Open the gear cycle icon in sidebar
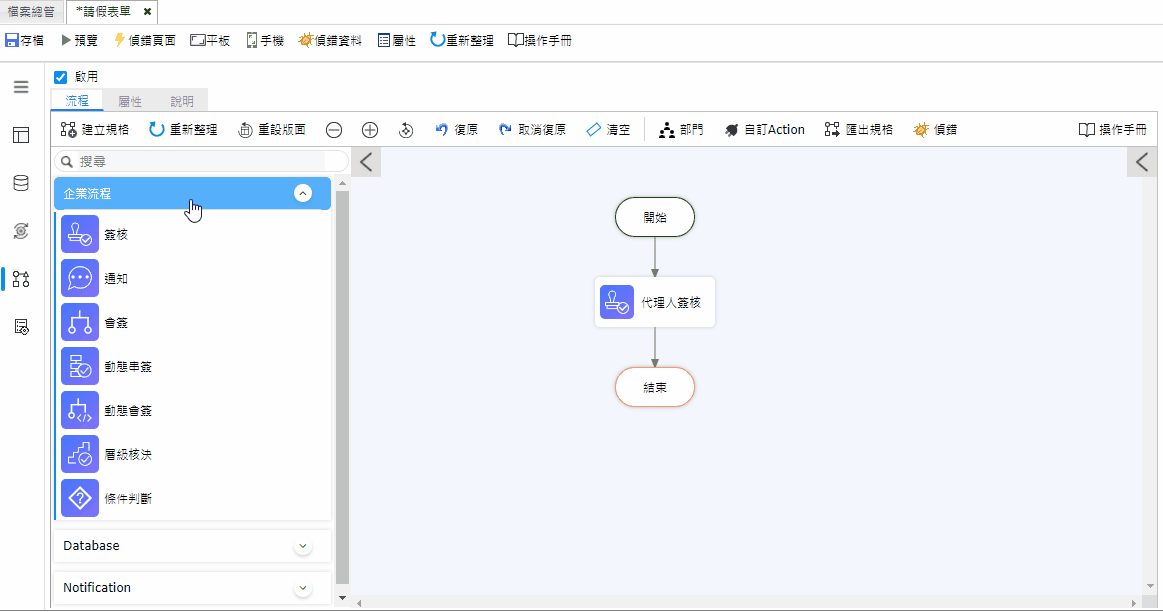 click(x=21, y=231)
